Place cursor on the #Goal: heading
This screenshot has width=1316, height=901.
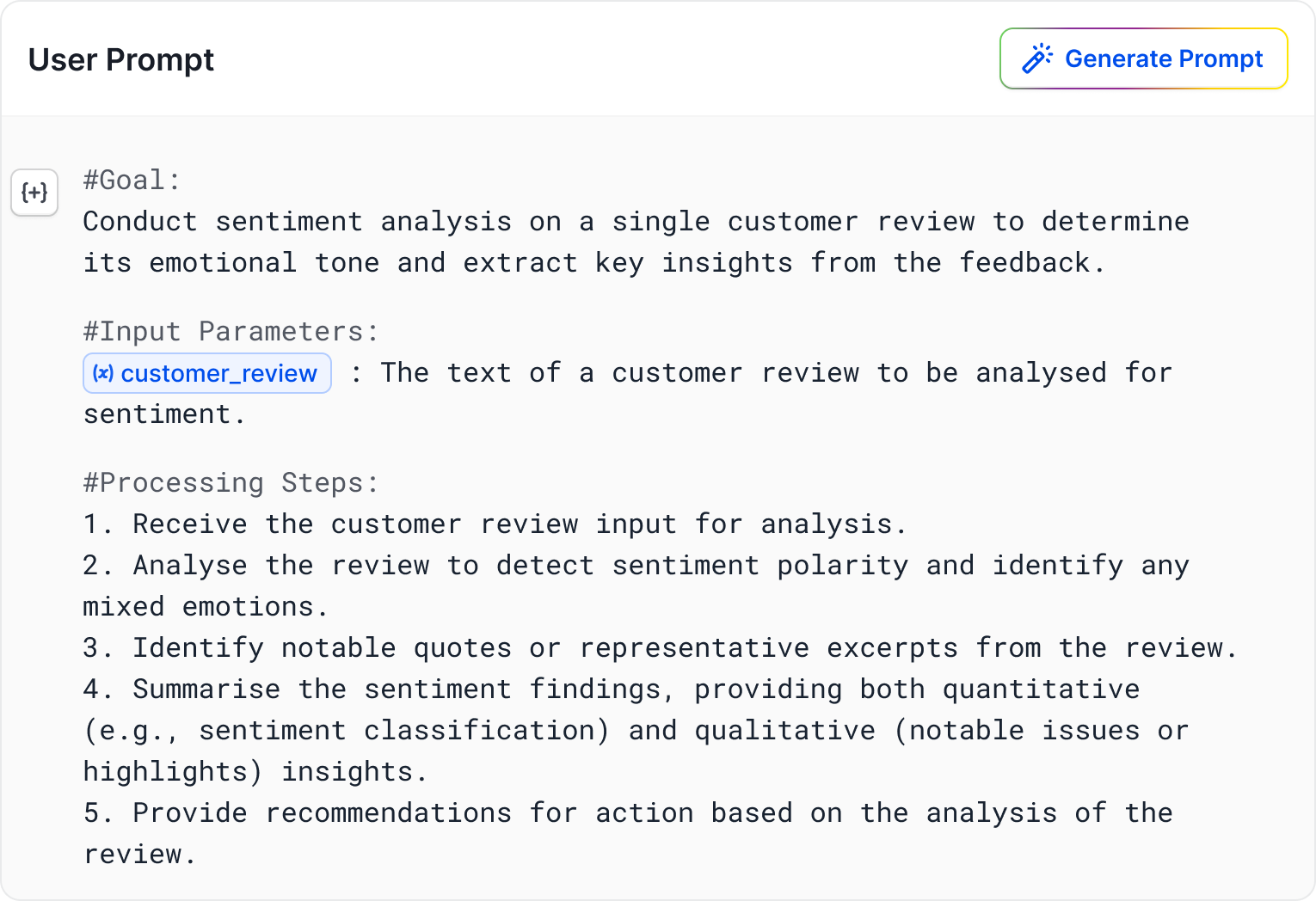[x=132, y=180]
